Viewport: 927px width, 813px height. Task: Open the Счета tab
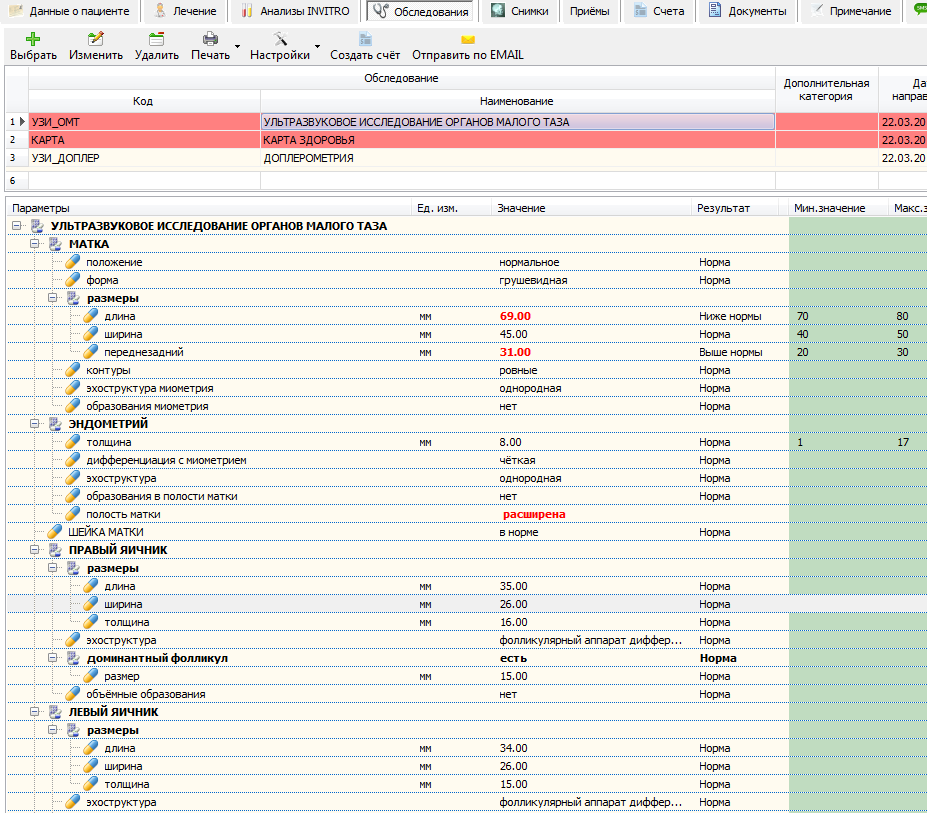[x=659, y=11]
